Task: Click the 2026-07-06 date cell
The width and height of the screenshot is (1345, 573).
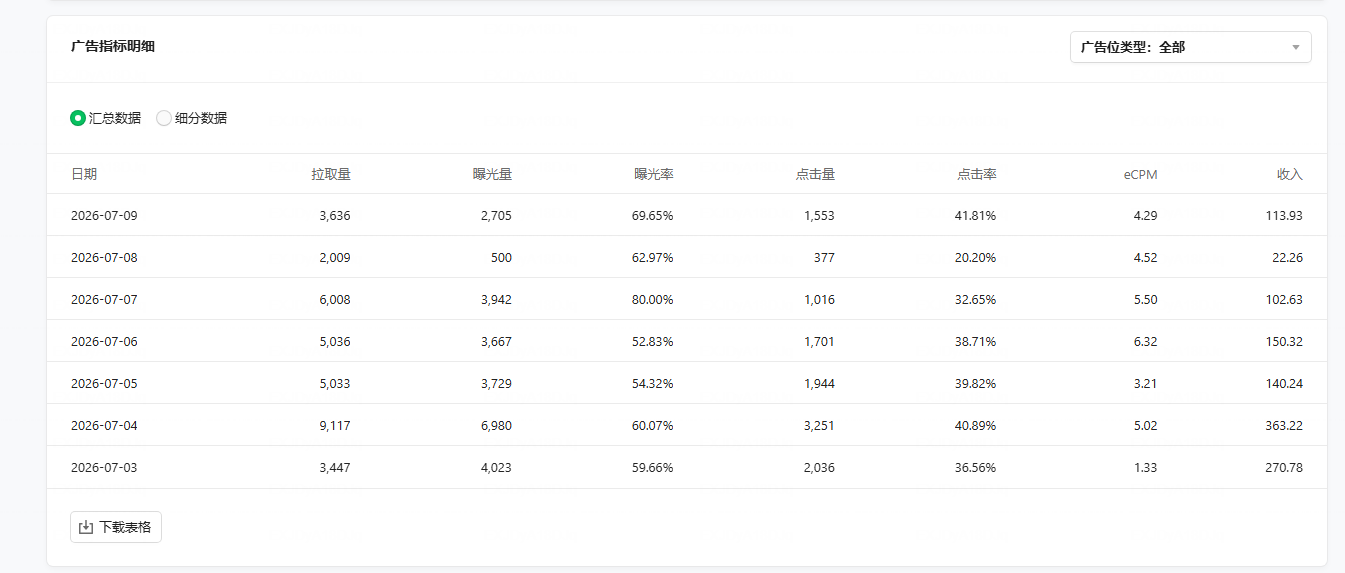Action: coord(104,341)
